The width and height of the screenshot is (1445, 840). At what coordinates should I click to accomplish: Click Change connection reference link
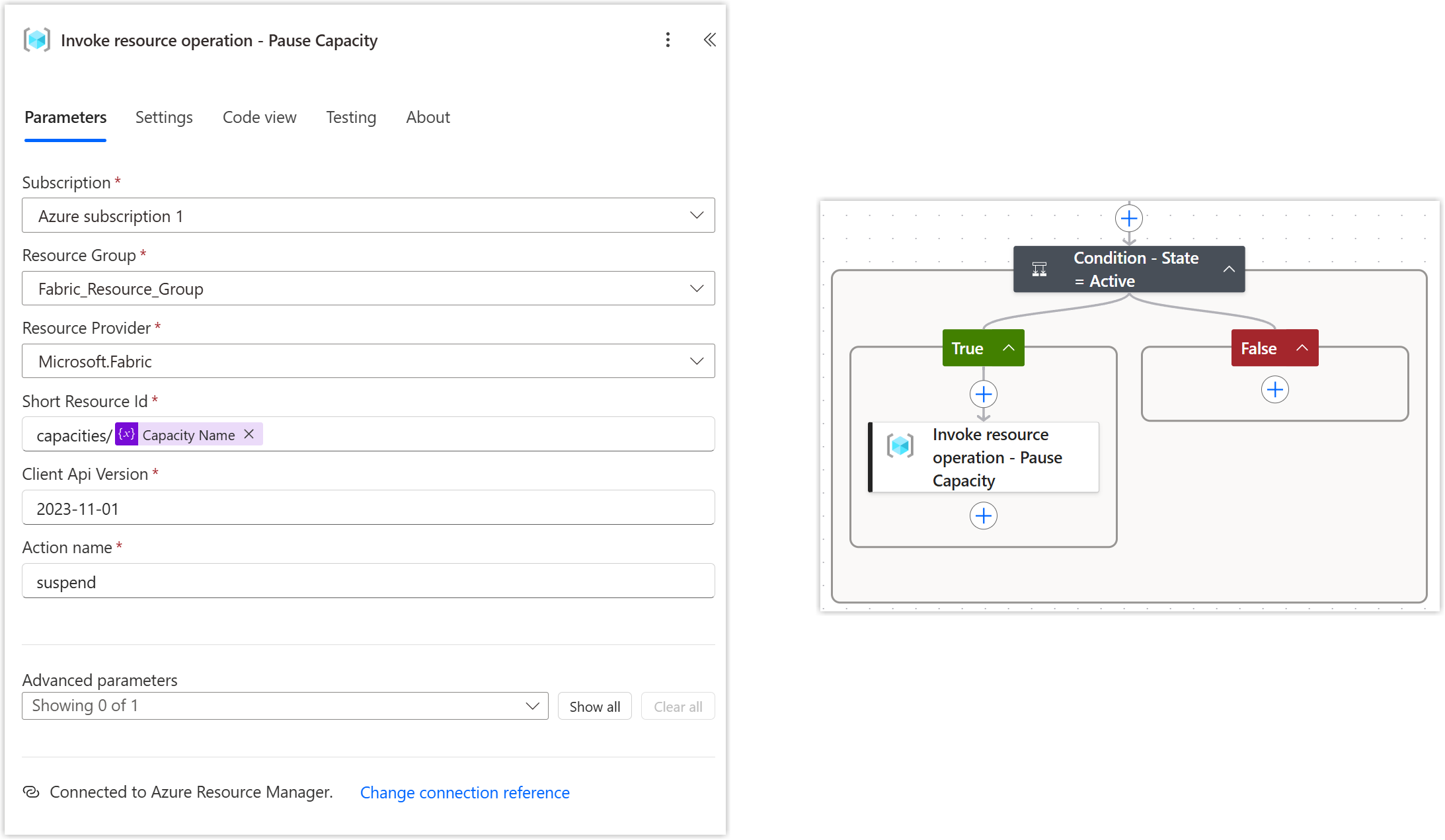[x=465, y=792]
